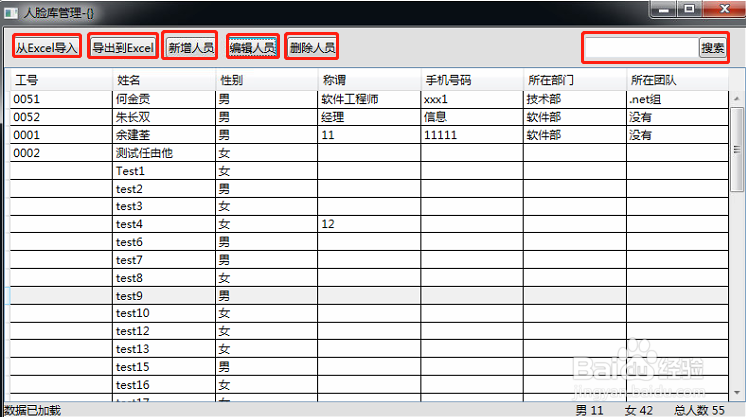
Task: Click the 技术部 department cell
Action: point(575,99)
